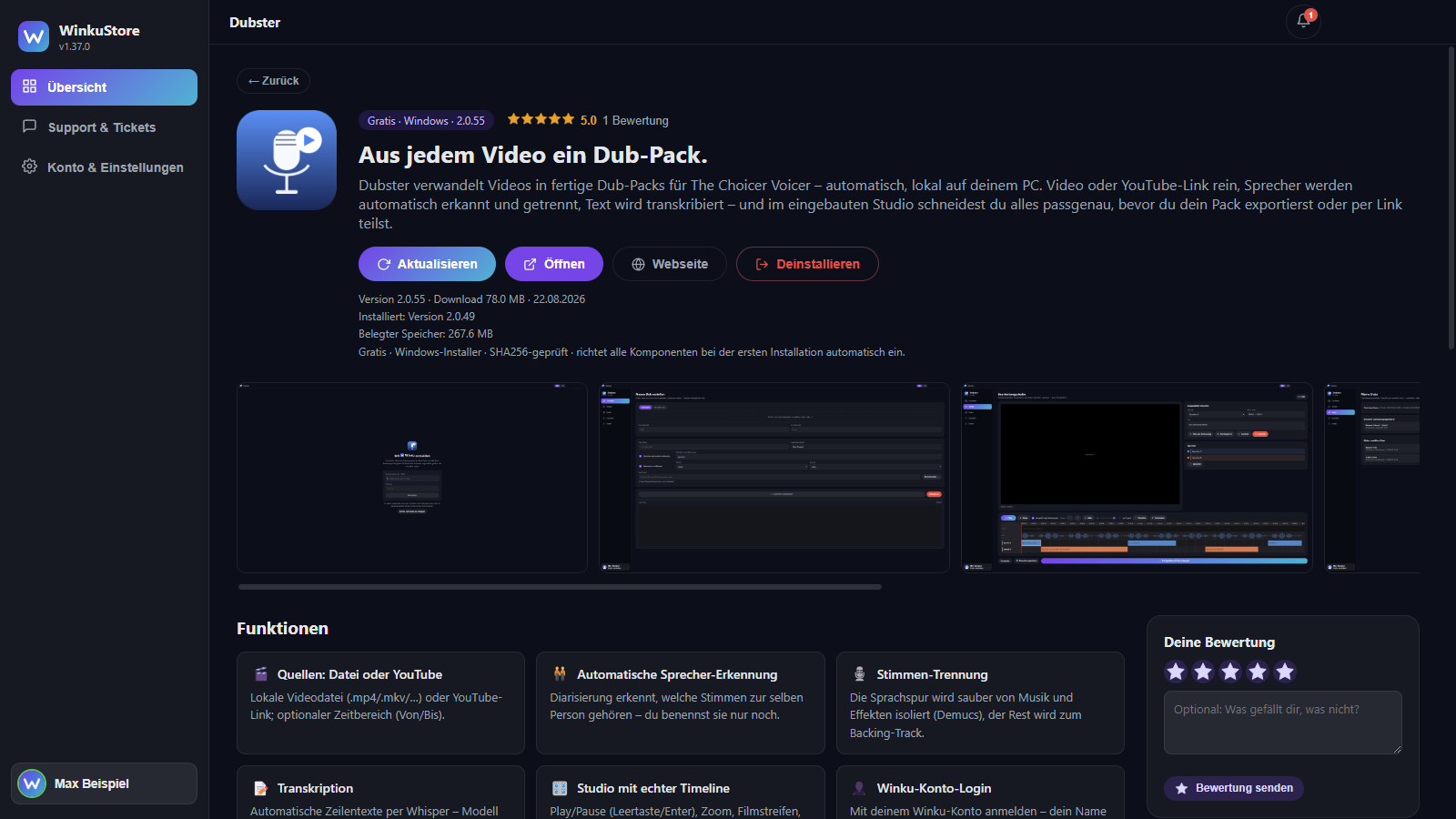Viewport: 1456px width, 819px height.
Task: Click the people icon next to Automatische Sprecher-Erkennung
Action: [x=560, y=674]
